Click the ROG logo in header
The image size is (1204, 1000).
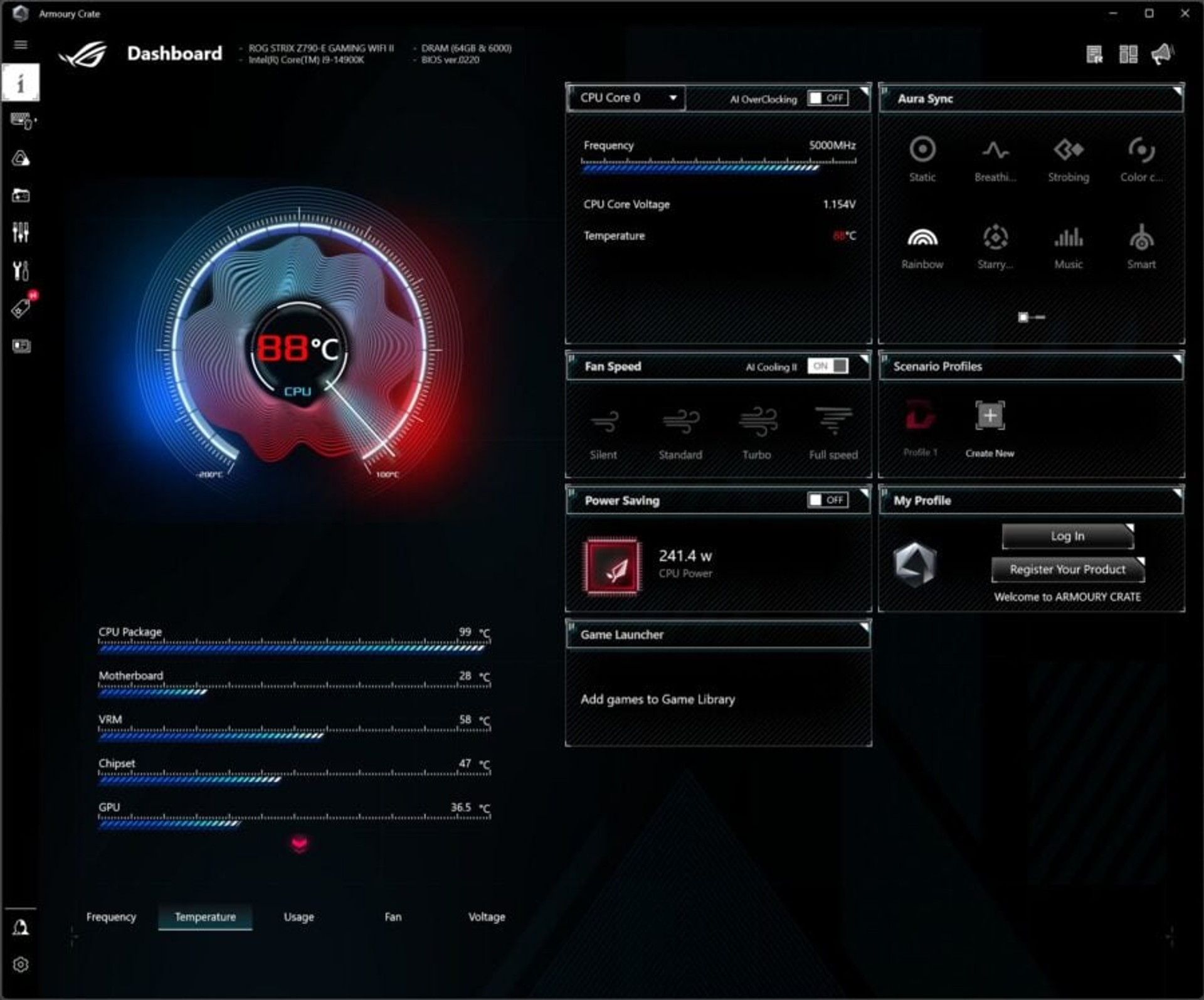(x=82, y=54)
